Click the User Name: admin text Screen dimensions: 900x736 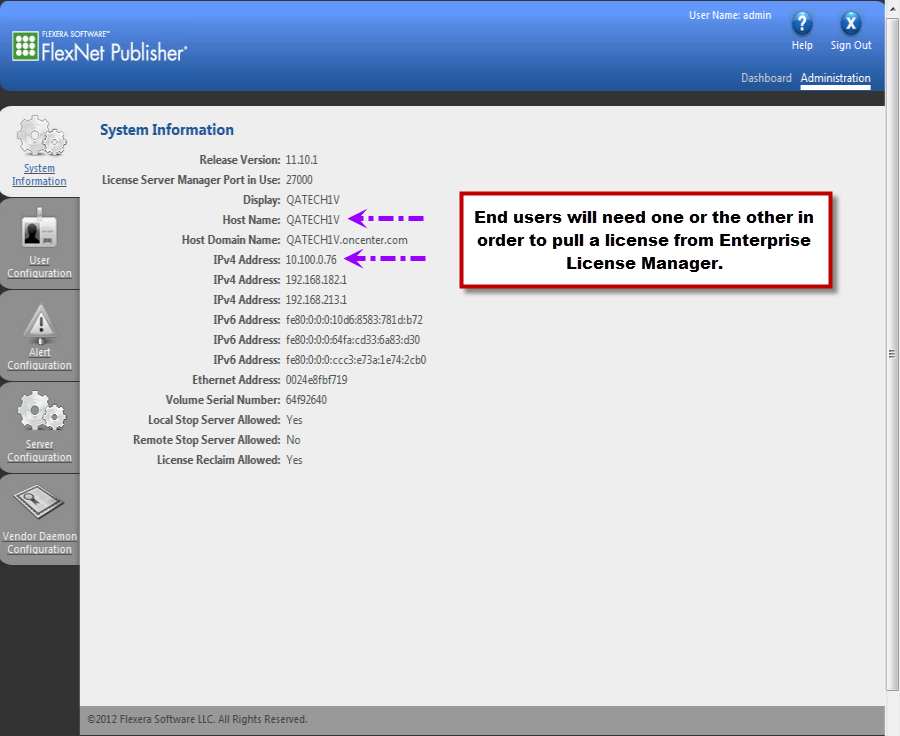click(x=730, y=16)
